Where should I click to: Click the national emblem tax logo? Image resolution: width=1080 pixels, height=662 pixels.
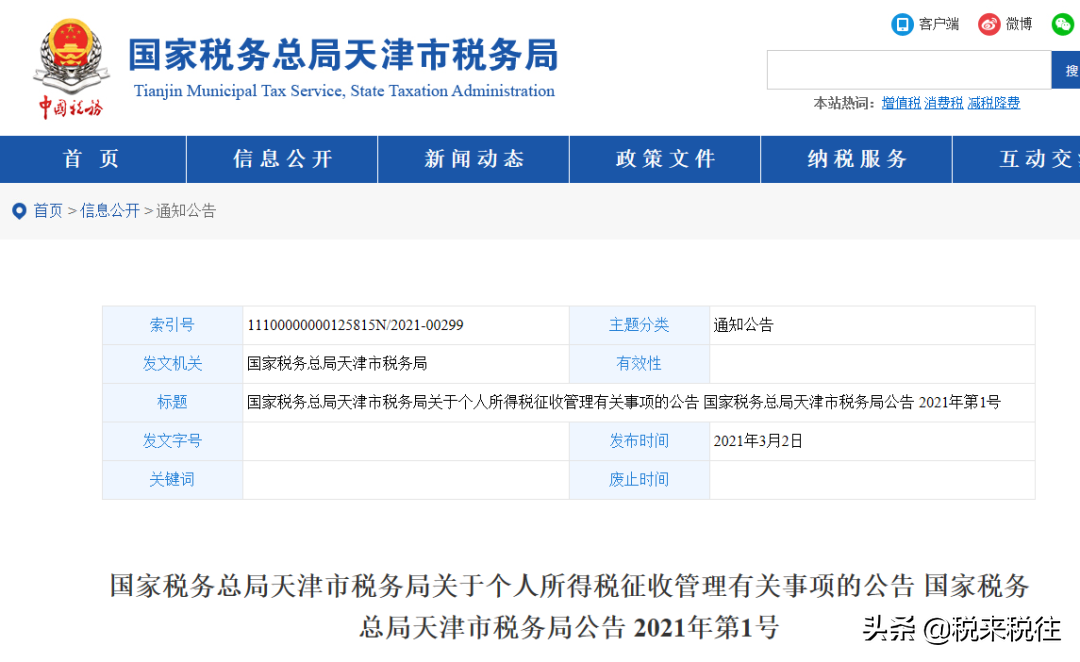pos(71,68)
